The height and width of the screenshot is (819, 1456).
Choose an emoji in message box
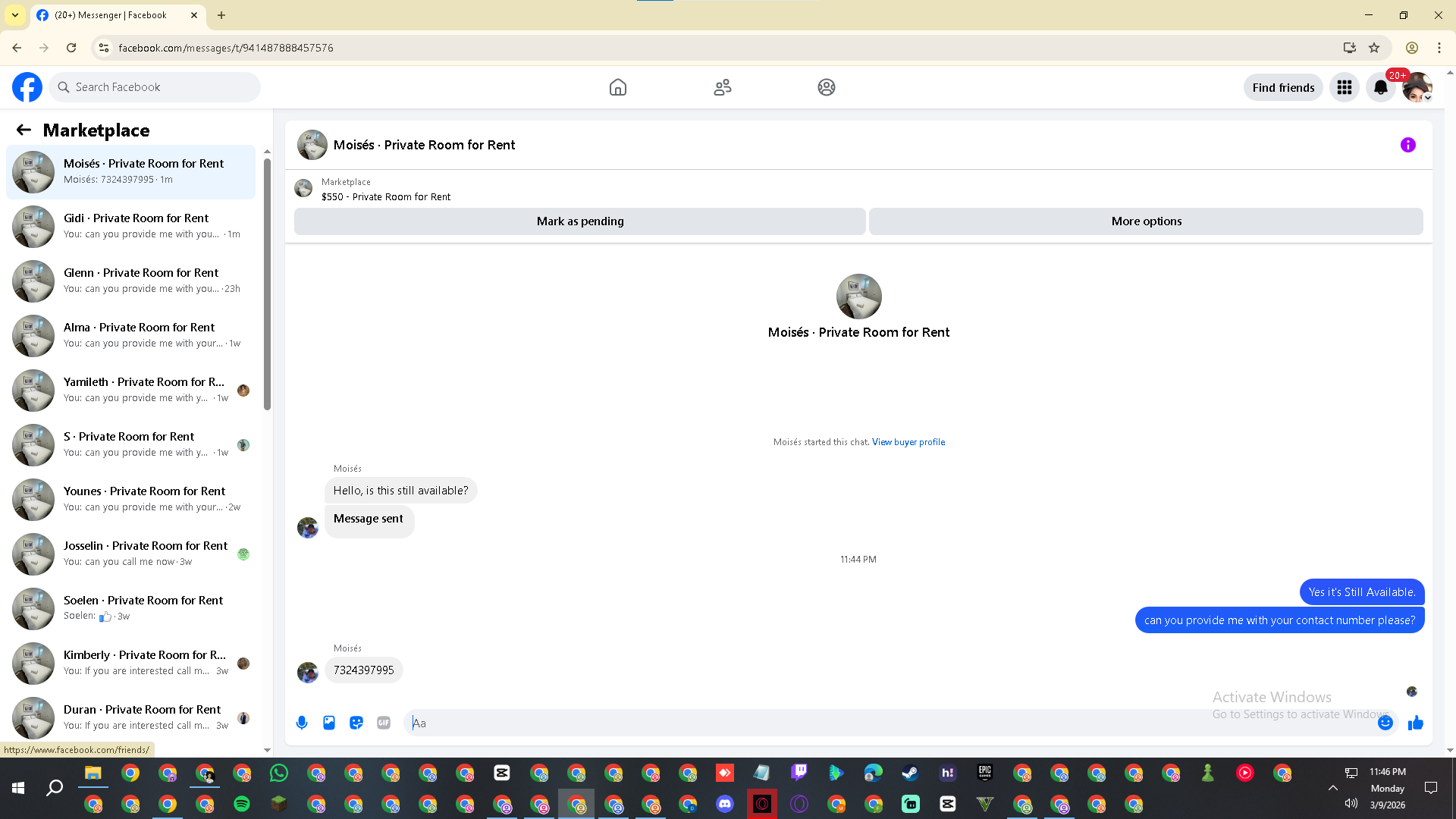[x=1385, y=723]
